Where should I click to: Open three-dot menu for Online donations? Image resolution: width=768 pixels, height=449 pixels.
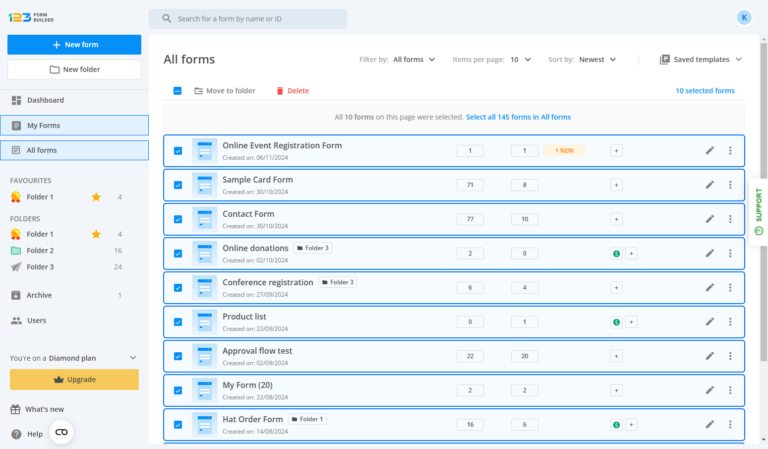click(x=730, y=253)
